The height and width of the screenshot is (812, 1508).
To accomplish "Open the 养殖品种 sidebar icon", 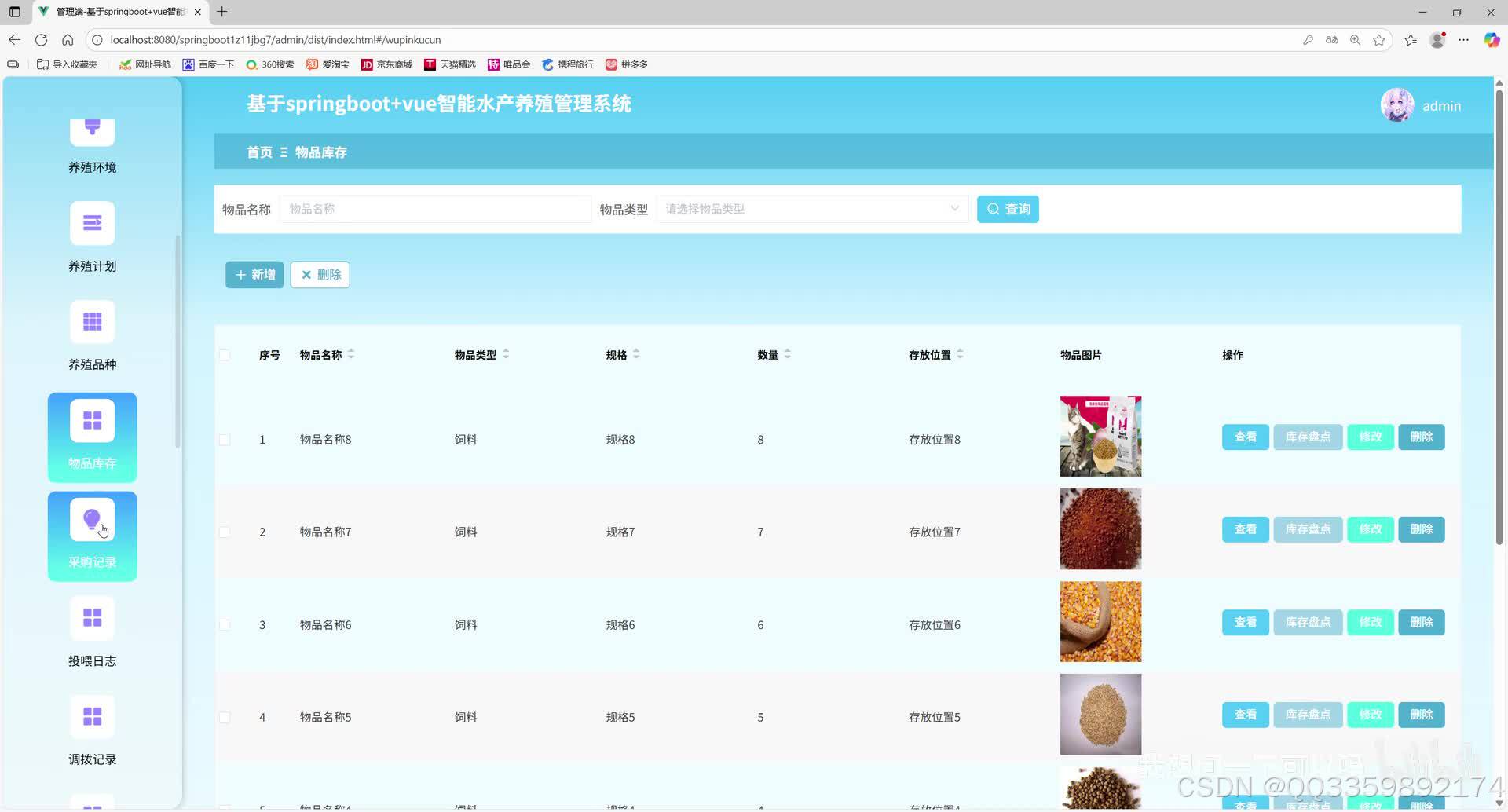I will pos(92,322).
